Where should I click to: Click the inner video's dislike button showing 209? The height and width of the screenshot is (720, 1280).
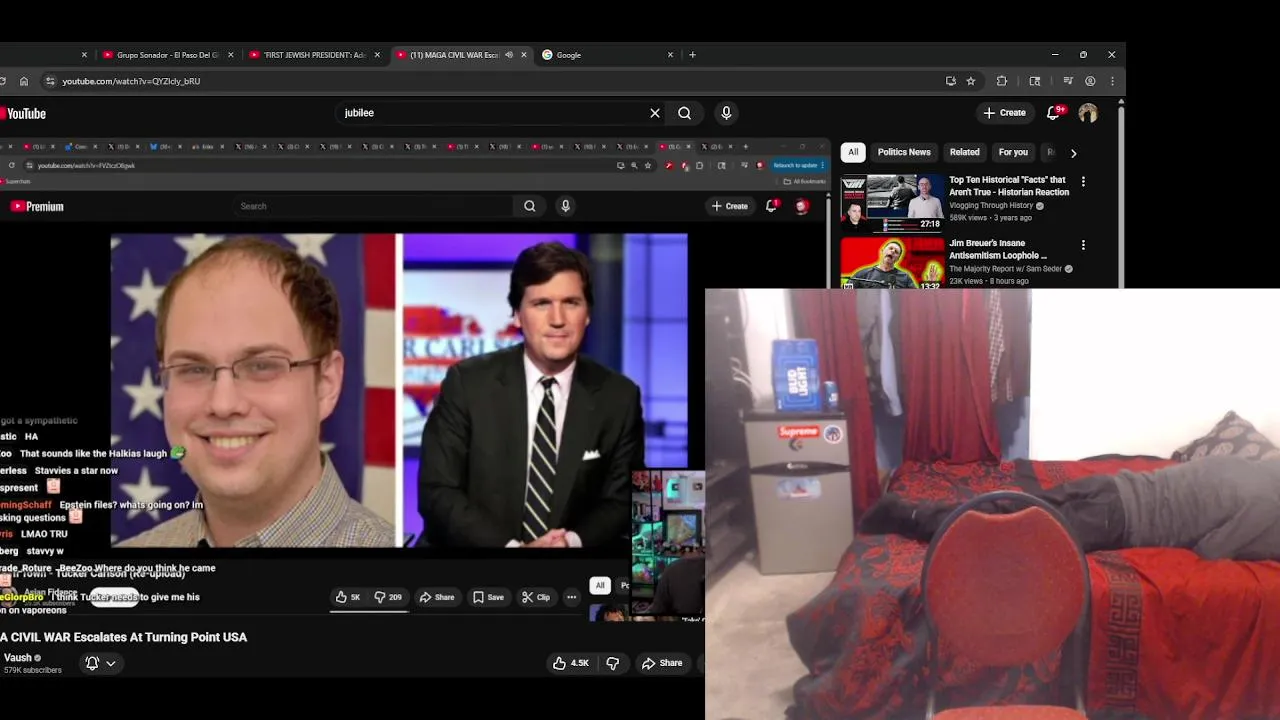tap(388, 597)
